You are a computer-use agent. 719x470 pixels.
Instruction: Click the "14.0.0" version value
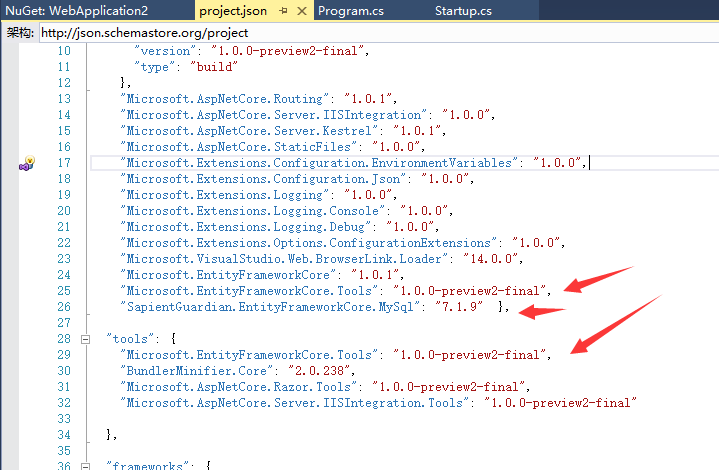(x=491, y=259)
